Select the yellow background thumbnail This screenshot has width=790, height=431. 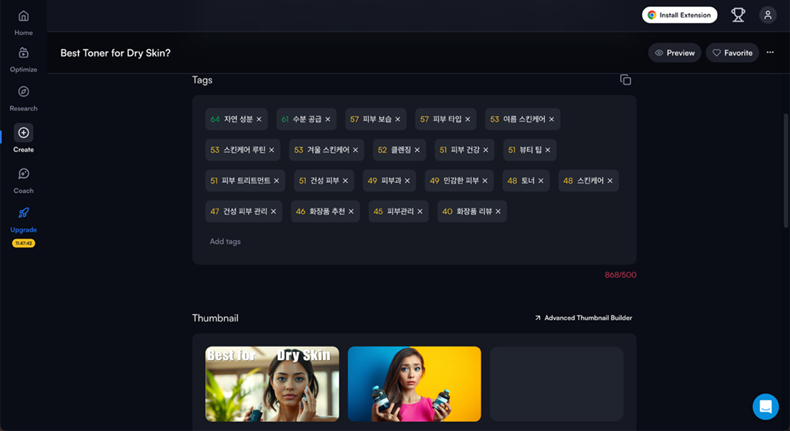click(414, 384)
